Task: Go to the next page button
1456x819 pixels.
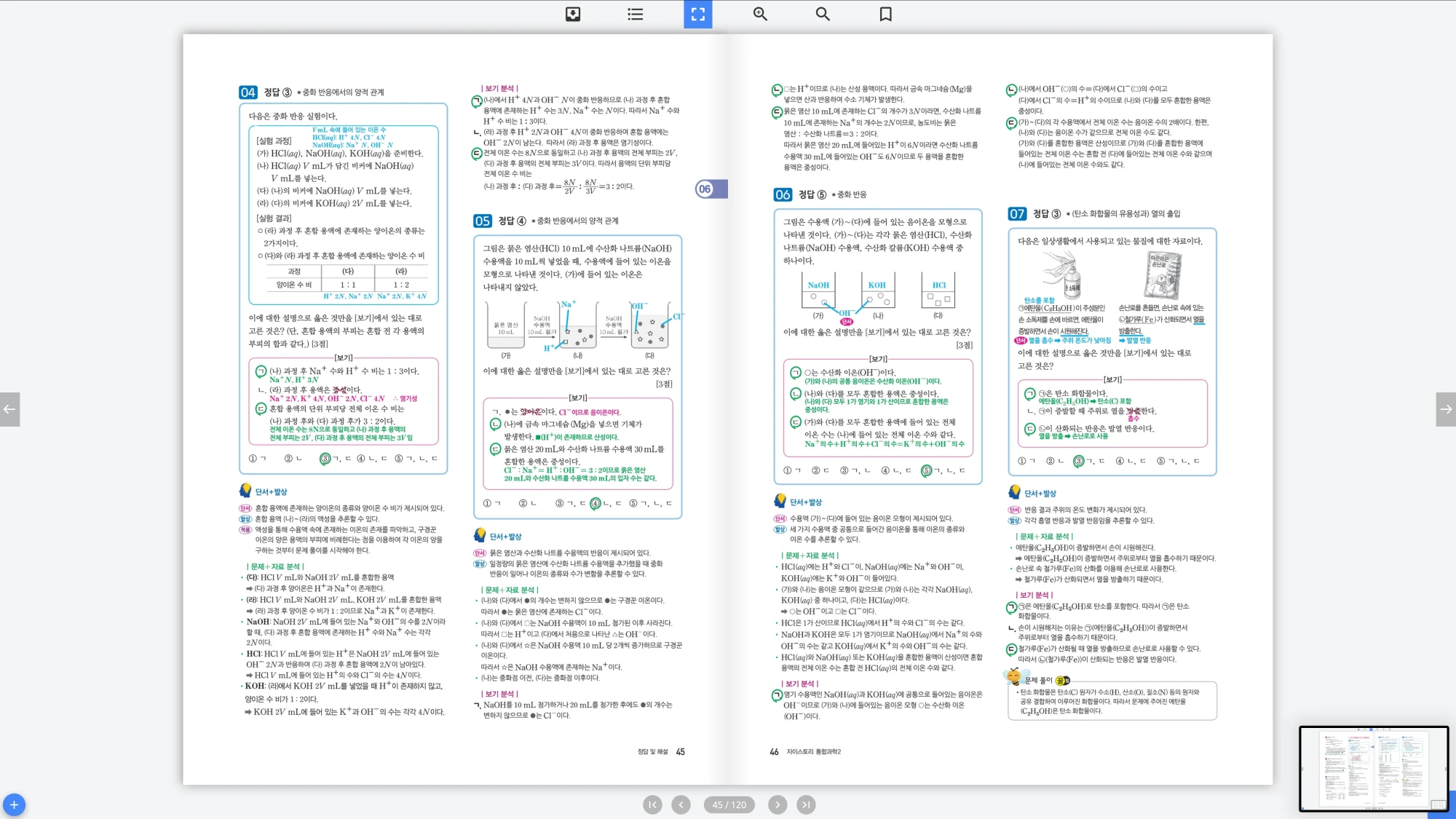Action: coord(778,804)
